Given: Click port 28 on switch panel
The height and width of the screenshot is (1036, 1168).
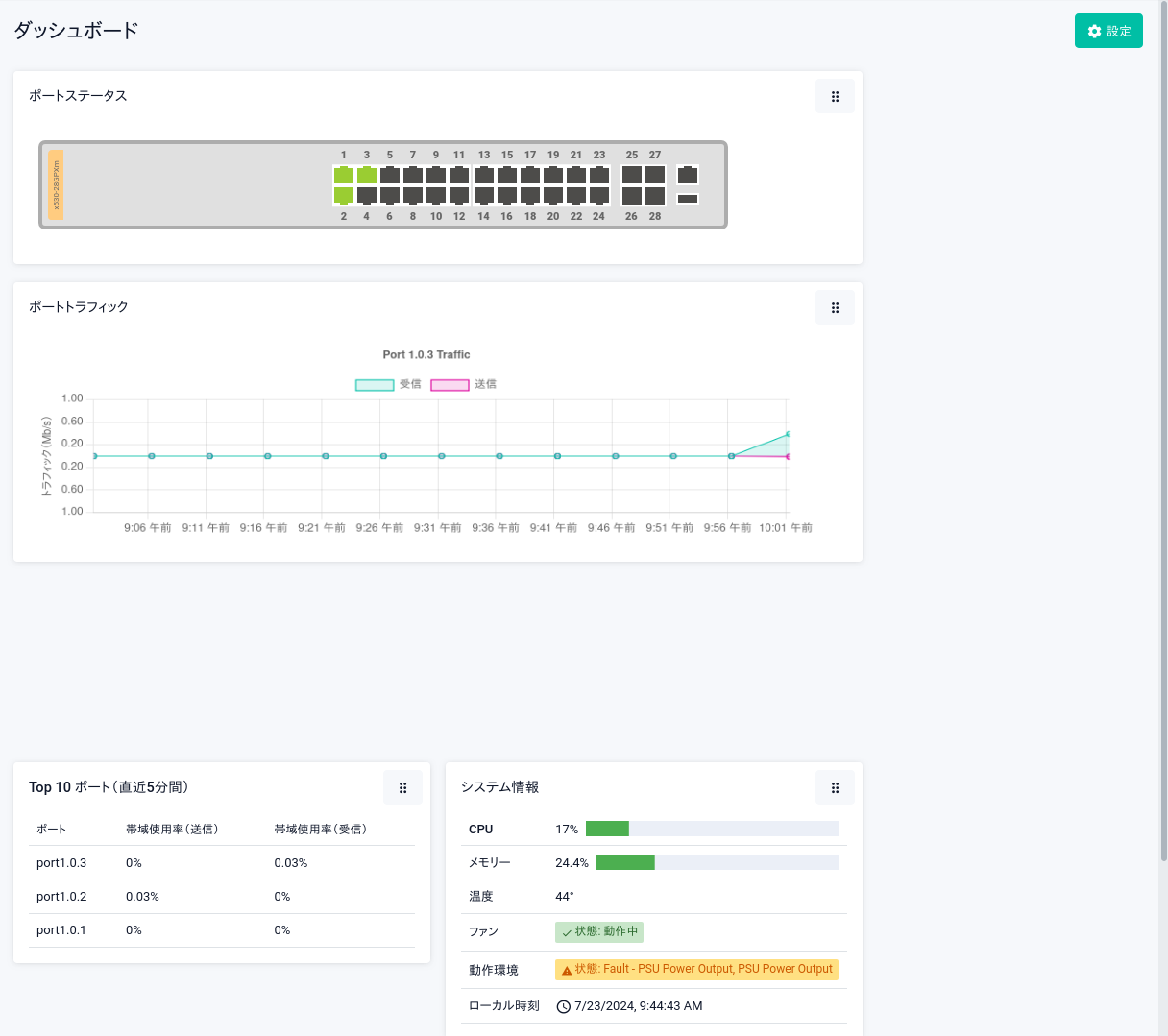Looking at the screenshot, I should (x=655, y=196).
